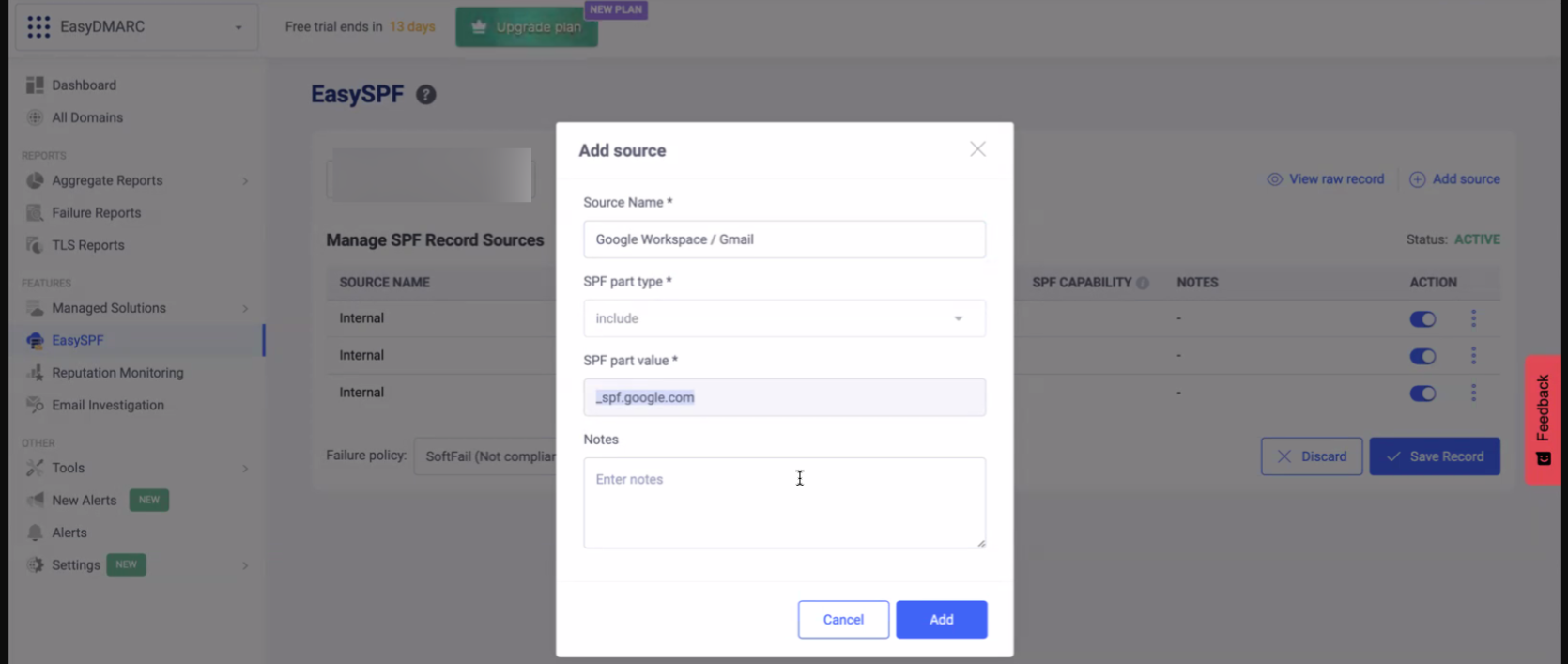Click the Add button in dialog

point(941,620)
